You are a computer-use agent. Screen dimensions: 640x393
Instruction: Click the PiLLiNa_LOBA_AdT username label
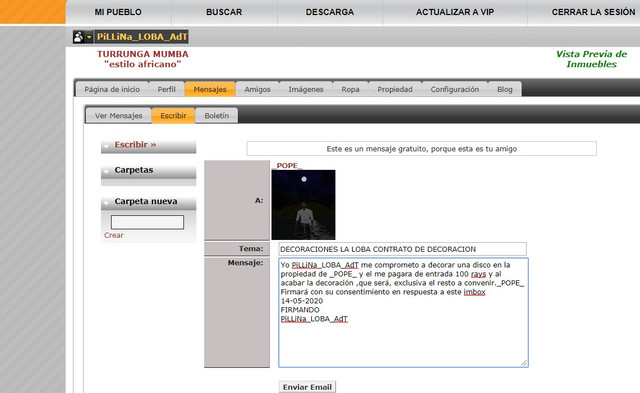coord(142,37)
